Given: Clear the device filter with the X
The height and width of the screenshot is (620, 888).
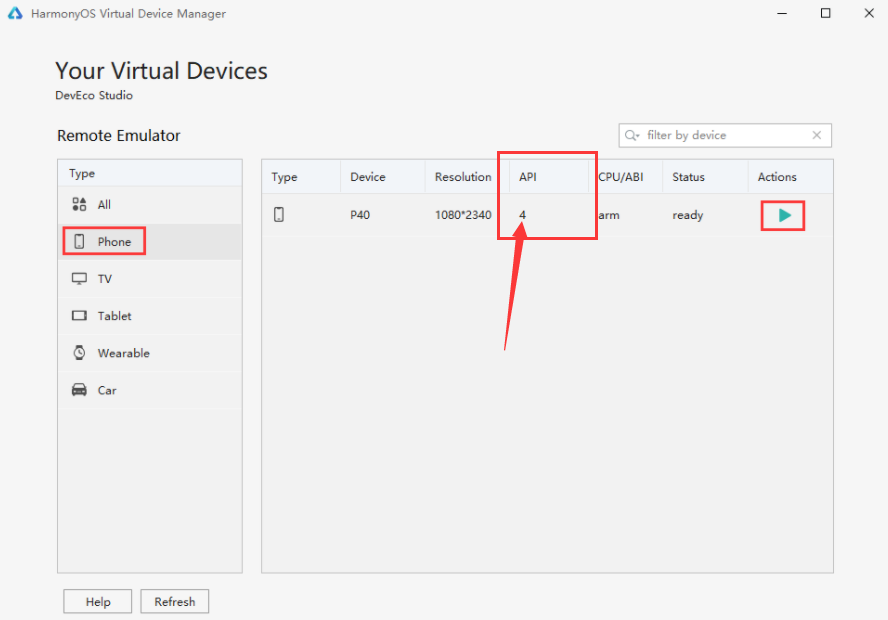Looking at the screenshot, I should 816,135.
